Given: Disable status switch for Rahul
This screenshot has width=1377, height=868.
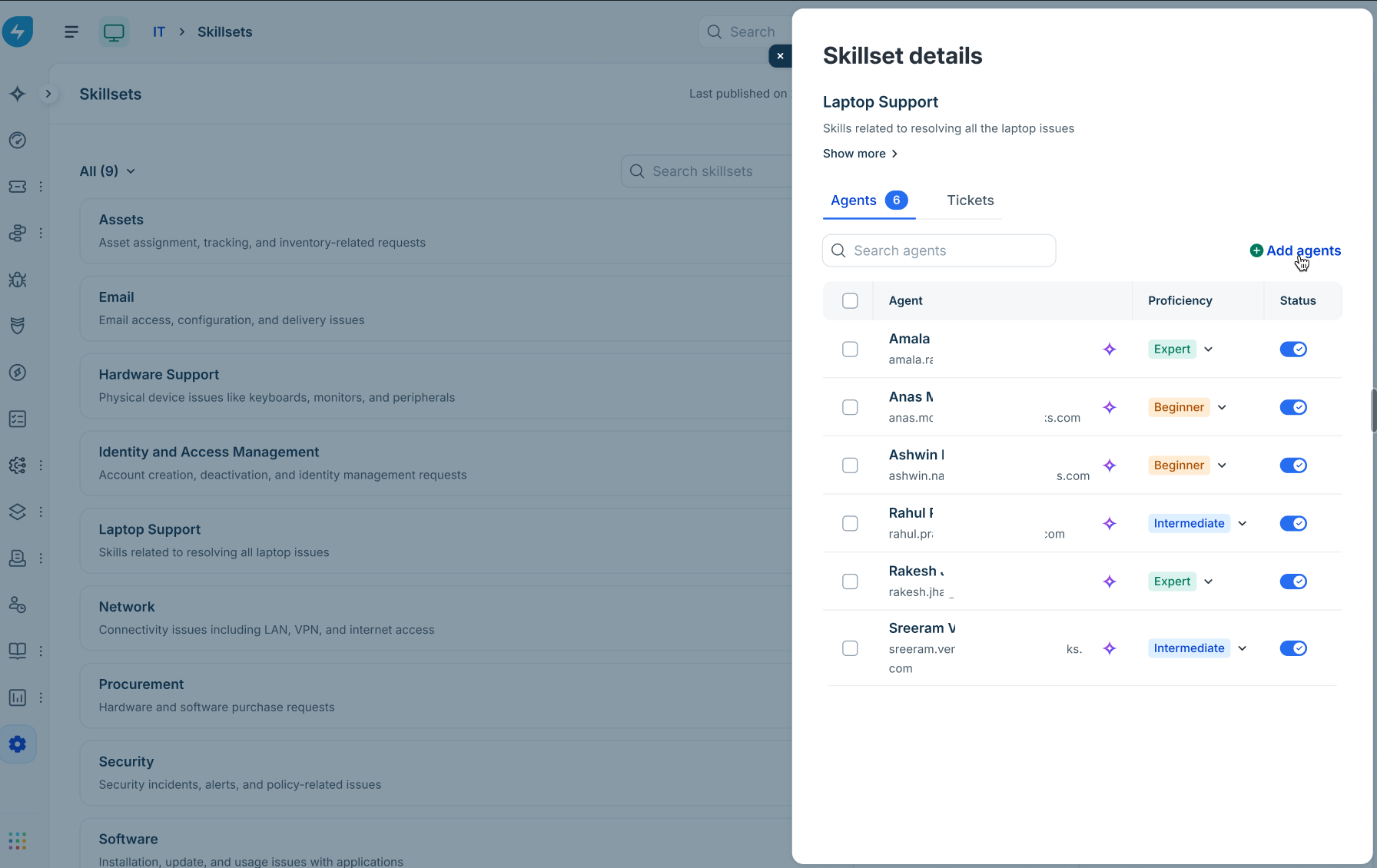Looking at the screenshot, I should click(x=1293, y=523).
